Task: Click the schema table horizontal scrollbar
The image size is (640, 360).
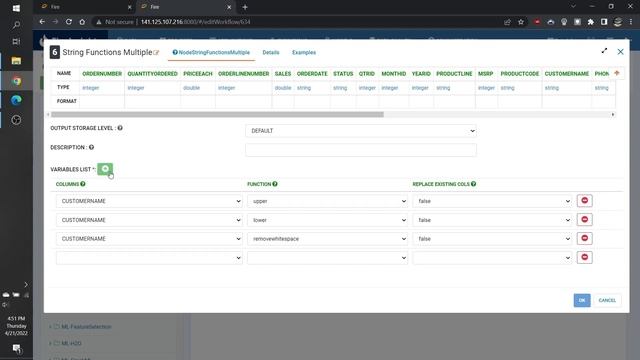Action: [217, 115]
